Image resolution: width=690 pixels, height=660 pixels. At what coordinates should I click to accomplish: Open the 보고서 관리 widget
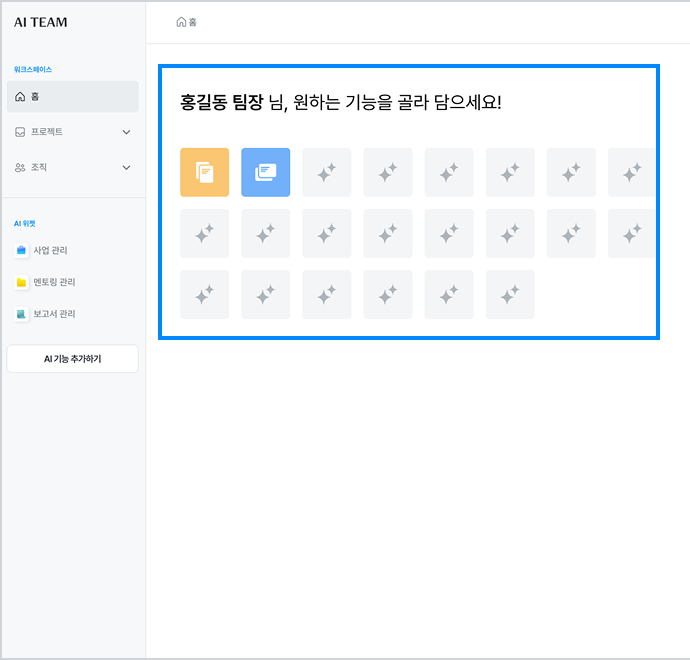pos(55,314)
